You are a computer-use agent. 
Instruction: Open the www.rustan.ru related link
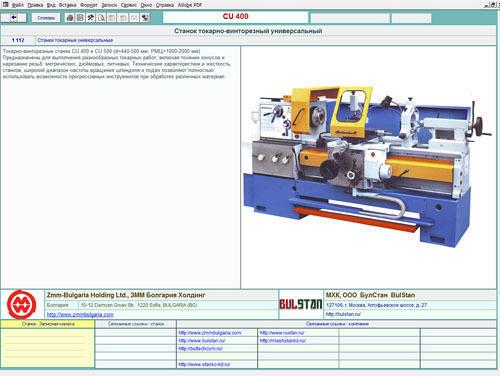[x=282, y=333]
